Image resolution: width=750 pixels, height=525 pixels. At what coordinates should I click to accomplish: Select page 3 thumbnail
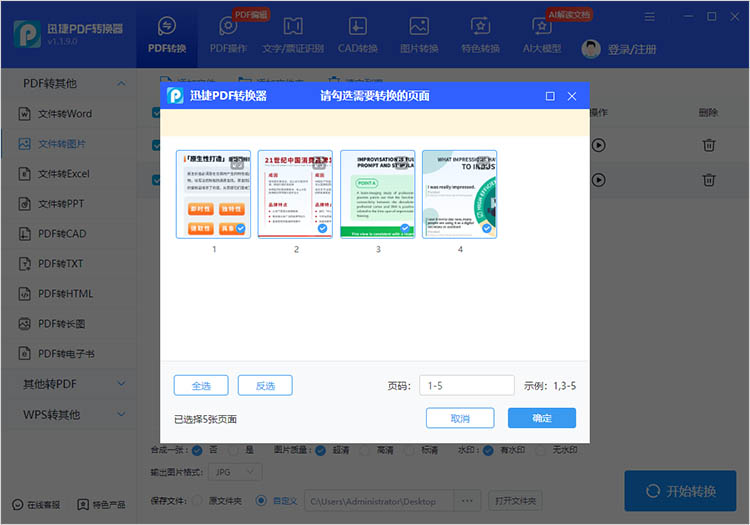pos(377,194)
